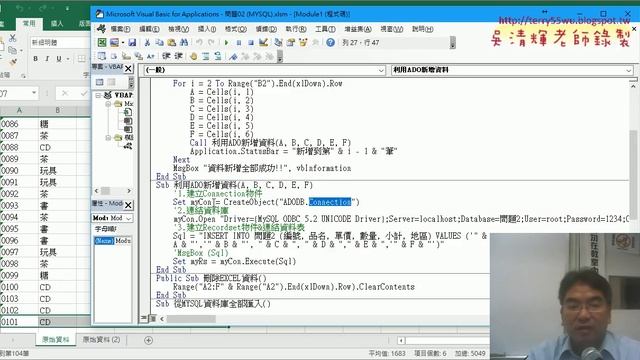Image resolution: width=640 pixels, height=360 pixels.
Task: Redo the last edit in the VBA editor
Action: 211,42
